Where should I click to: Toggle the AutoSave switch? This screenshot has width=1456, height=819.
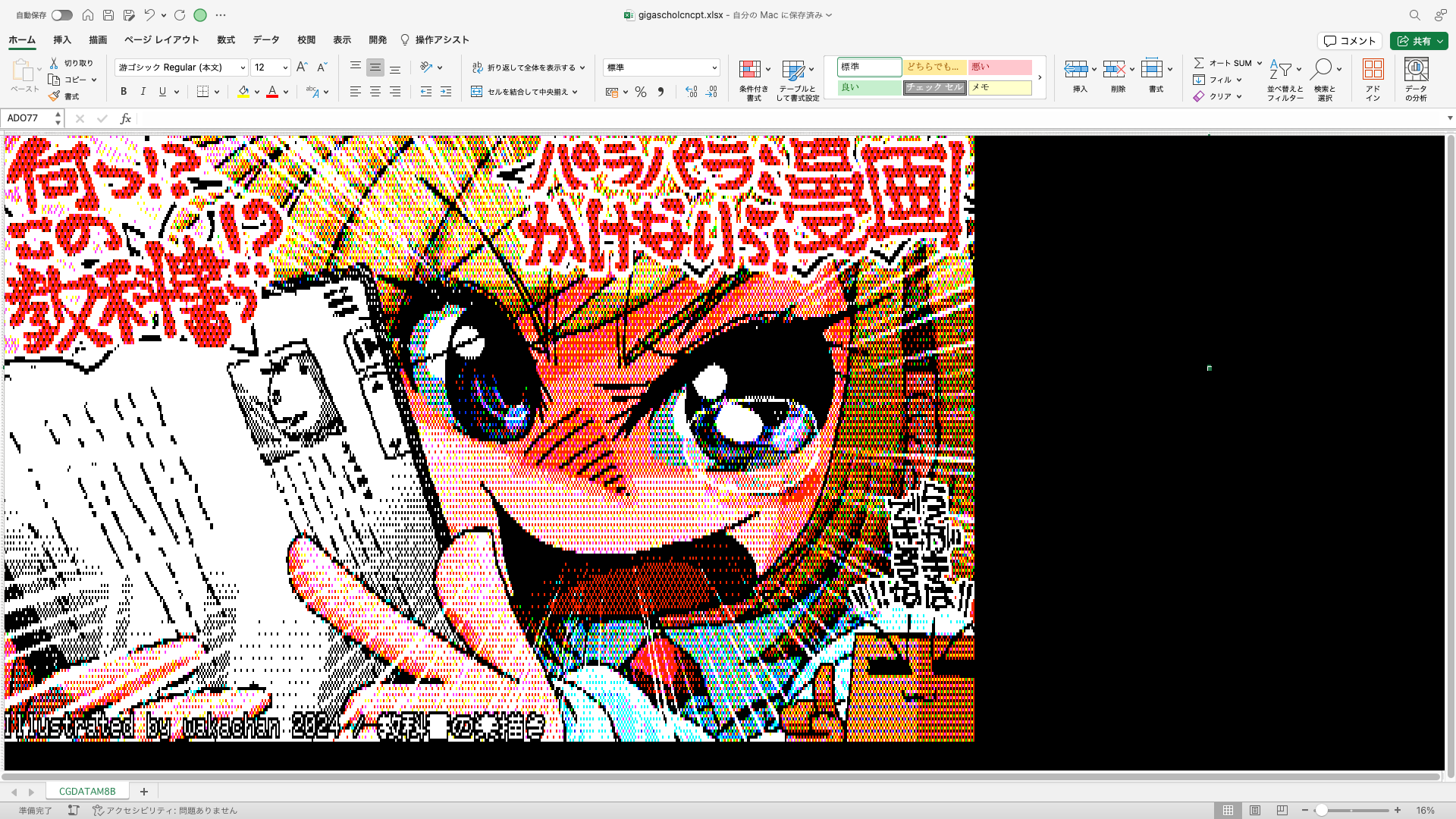pos(61,15)
